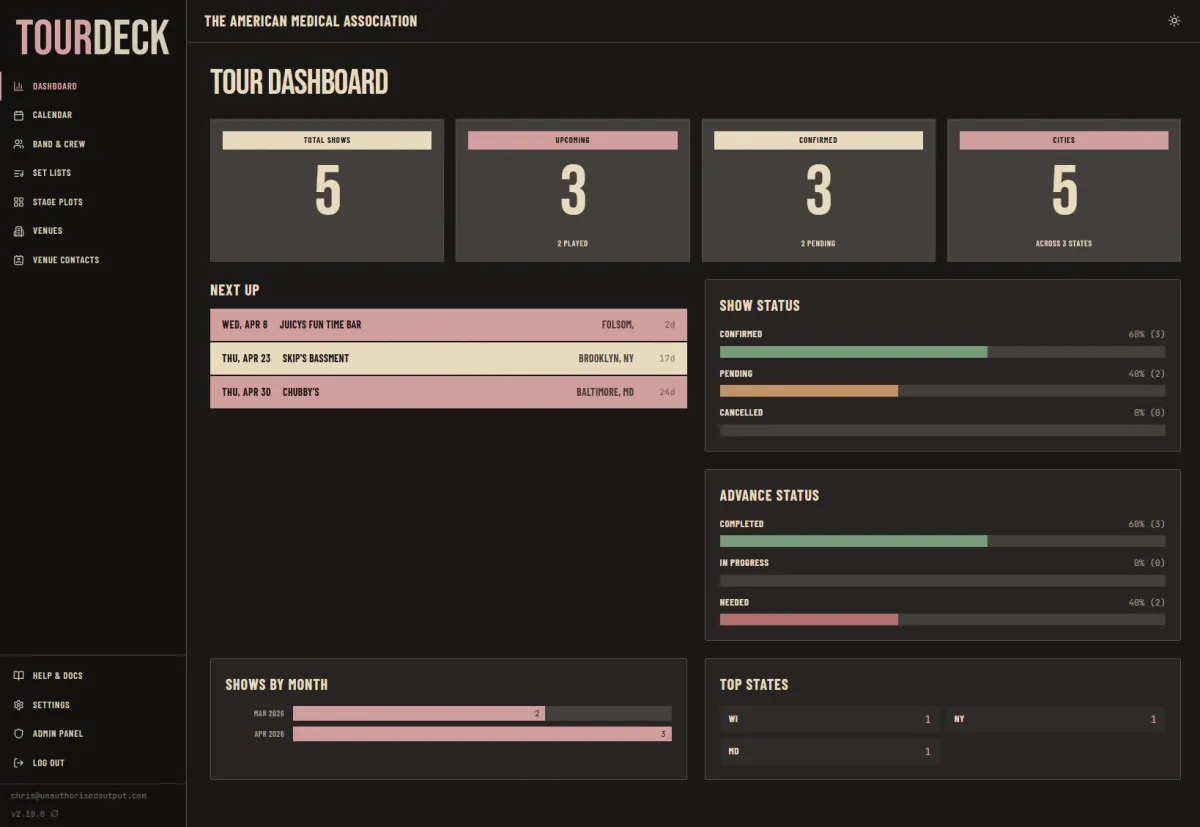Image resolution: width=1200 pixels, height=827 pixels.
Task: Click the Admin Panel shield icon
Action: point(18,733)
